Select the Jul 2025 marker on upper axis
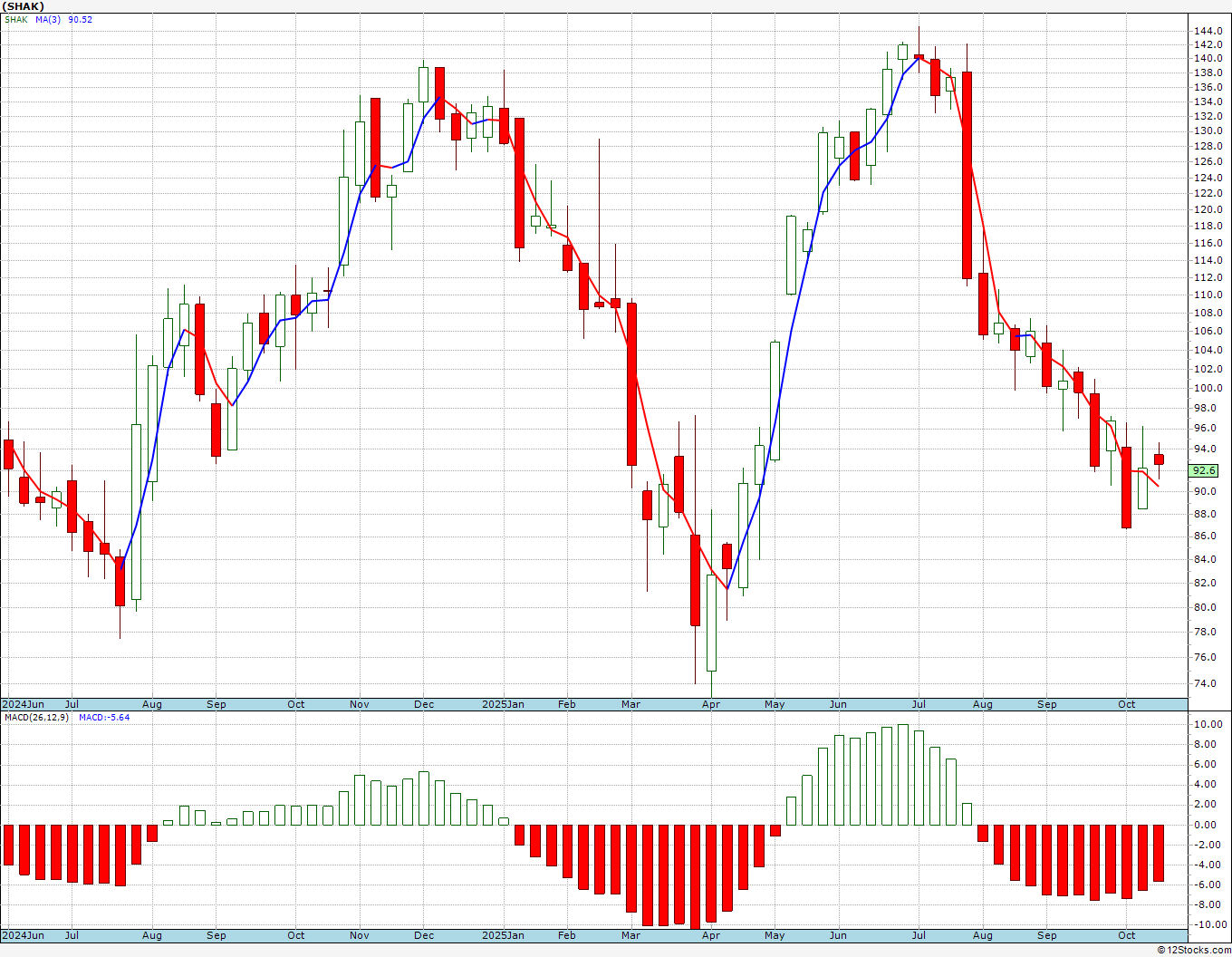 click(919, 704)
